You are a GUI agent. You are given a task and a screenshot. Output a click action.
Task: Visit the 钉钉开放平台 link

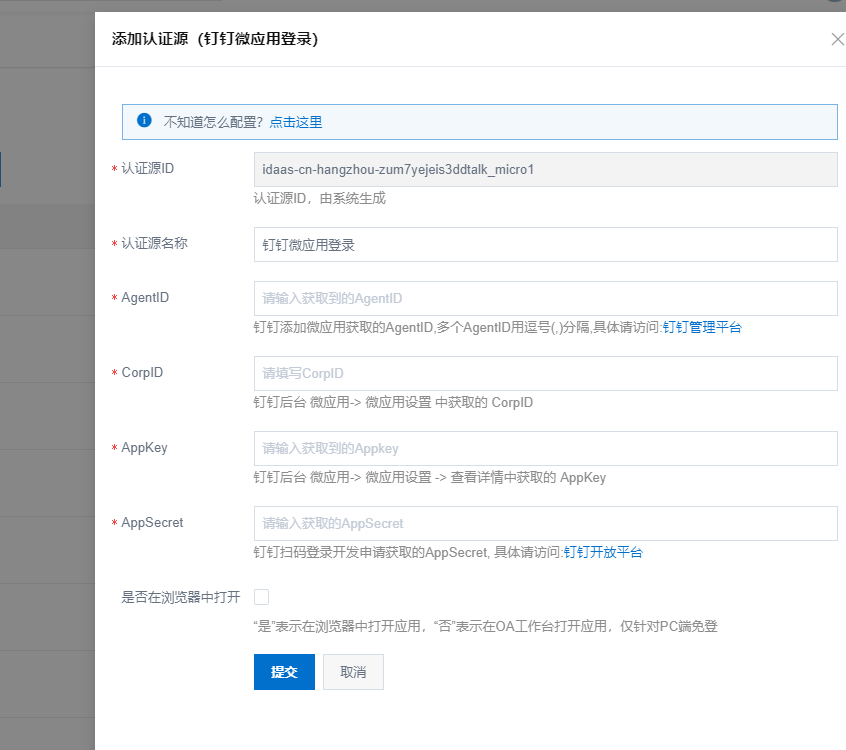tap(603, 552)
